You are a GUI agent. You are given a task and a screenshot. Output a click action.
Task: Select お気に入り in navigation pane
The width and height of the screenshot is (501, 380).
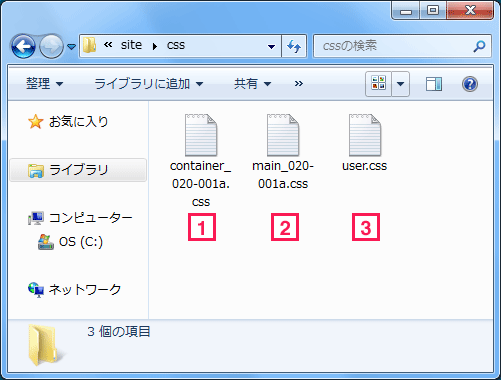[x=79, y=122]
